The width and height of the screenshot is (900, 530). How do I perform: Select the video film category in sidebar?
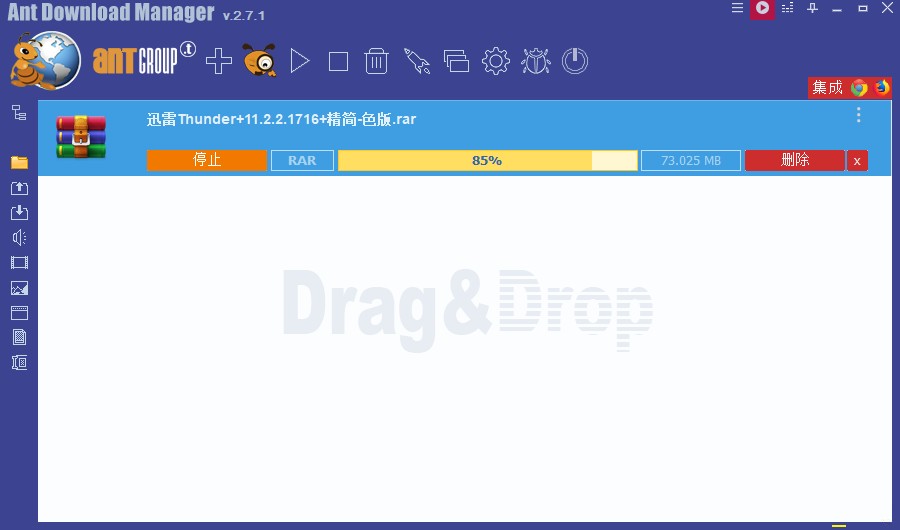pos(19,262)
